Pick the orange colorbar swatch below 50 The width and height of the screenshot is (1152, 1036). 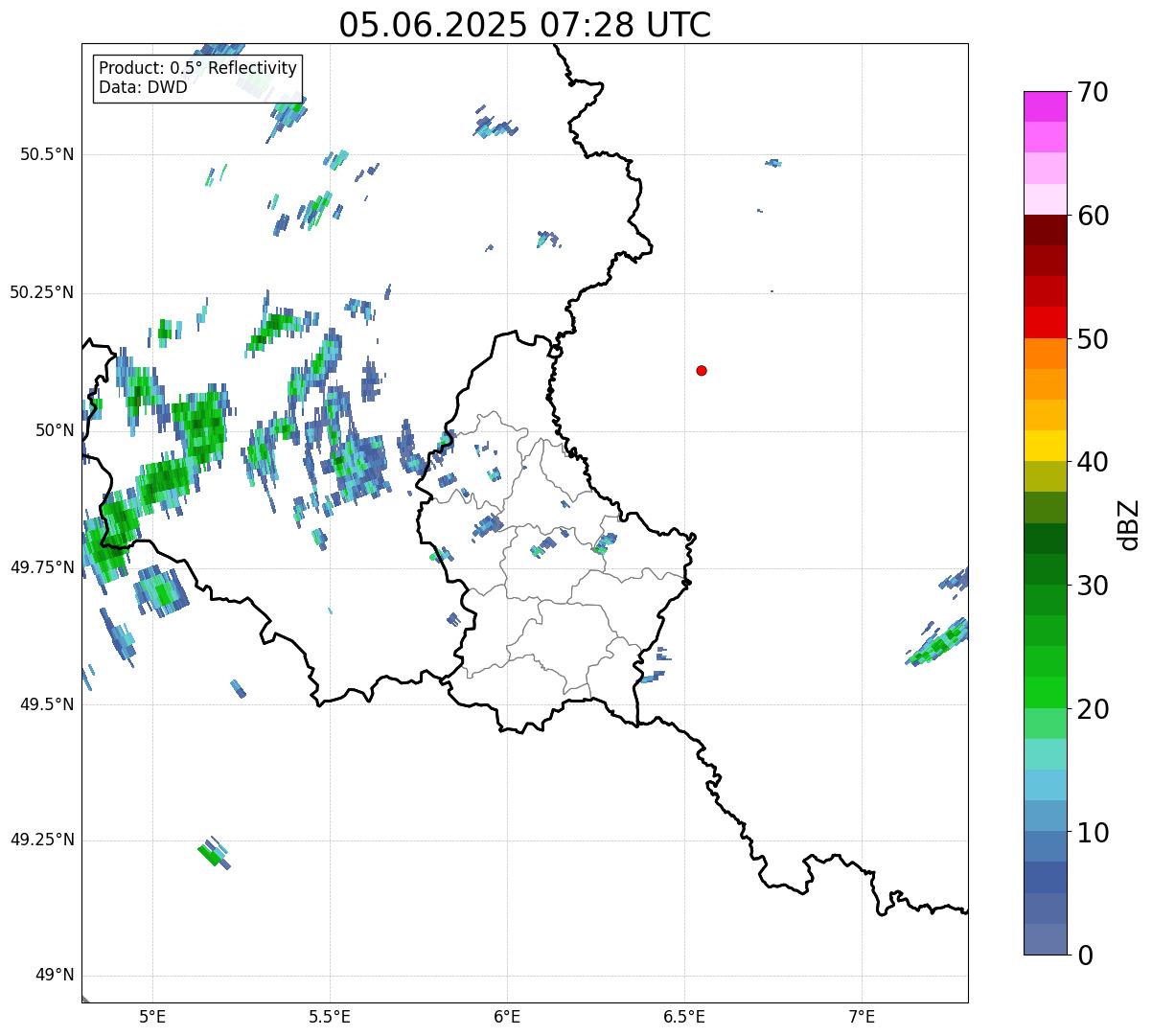pyautogui.click(x=1045, y=353)
